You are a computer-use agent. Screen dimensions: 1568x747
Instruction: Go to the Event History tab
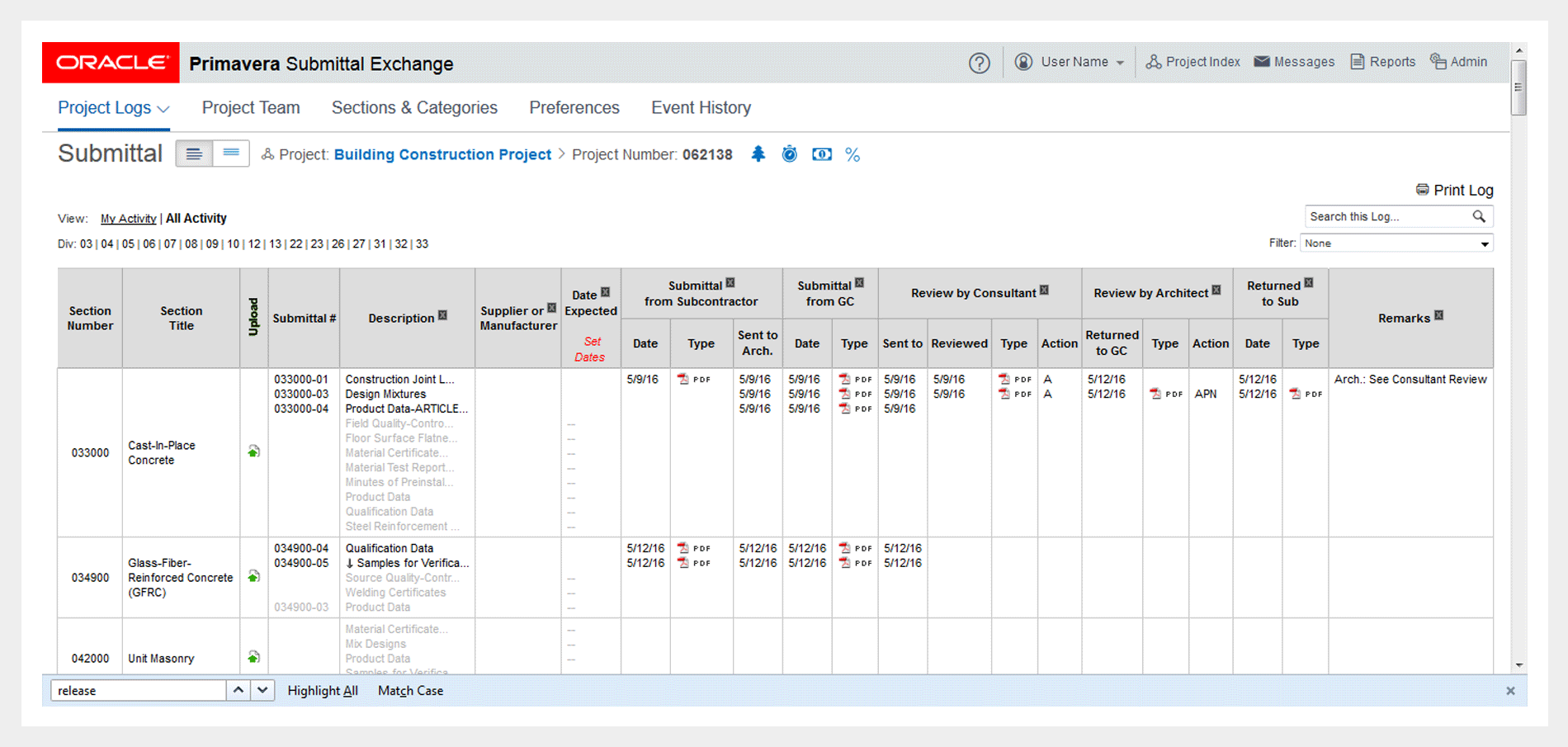tap(701, 108)
